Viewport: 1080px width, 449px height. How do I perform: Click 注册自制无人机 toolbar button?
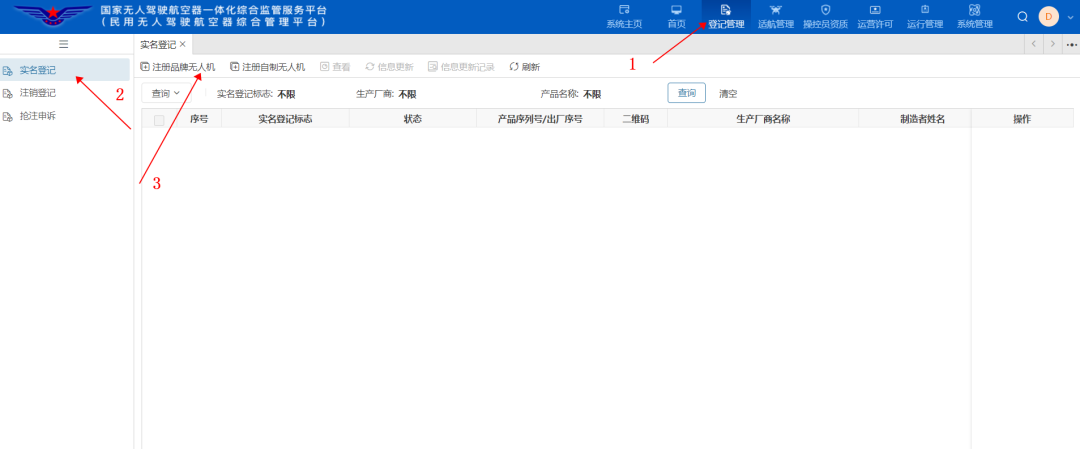pos(267,67)
